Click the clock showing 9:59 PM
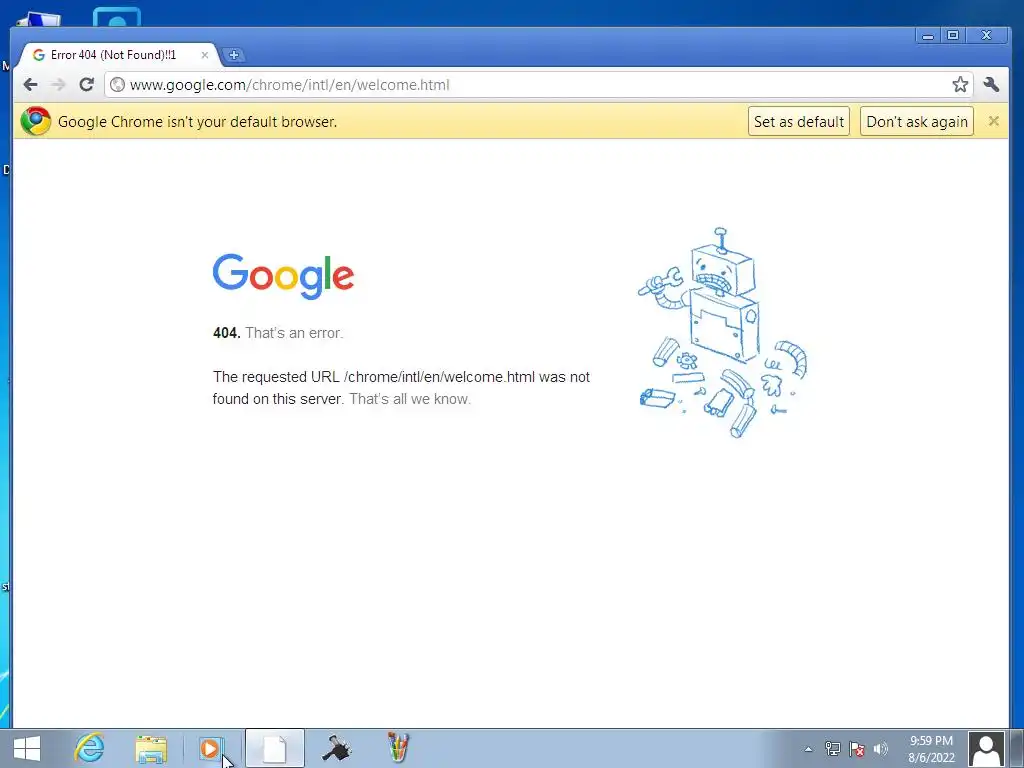This screenshot has width=1024, height=768. [931, 749]
